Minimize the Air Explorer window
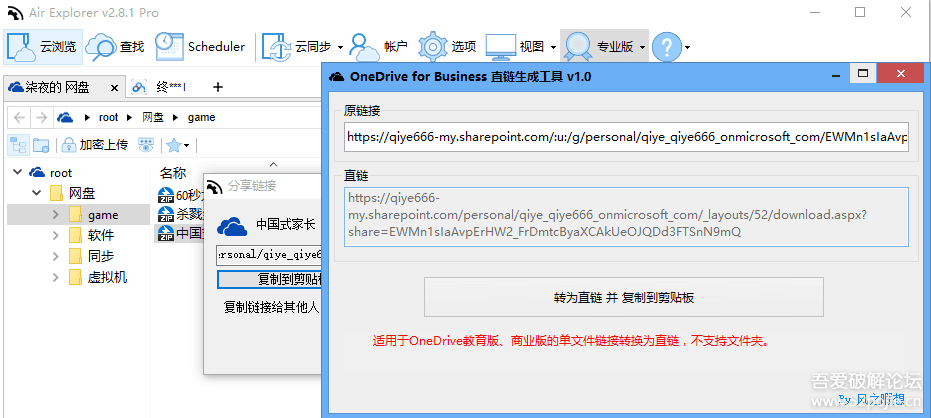This screenshot has height=418, width=931. [817, 12]
